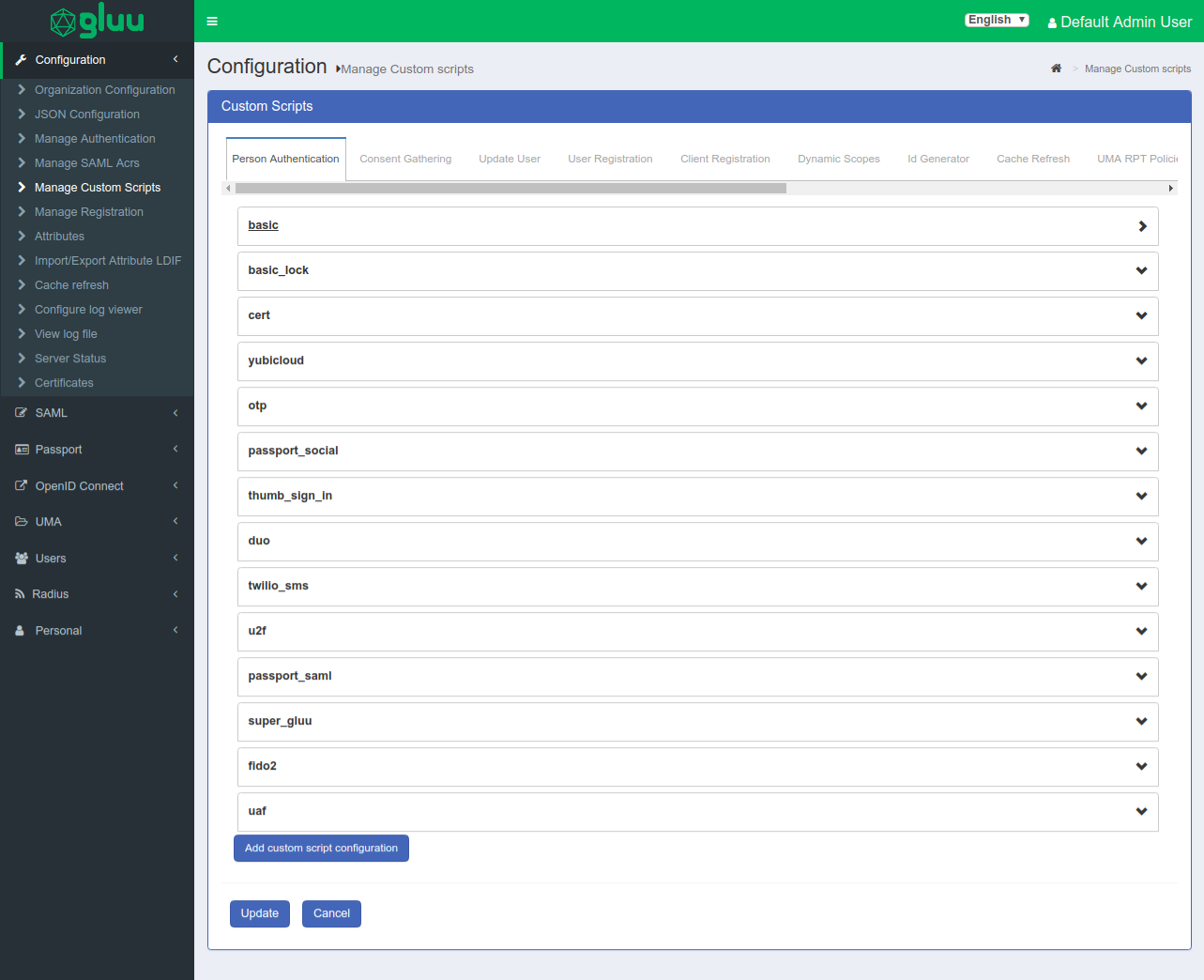The width and height of the screenshot is (1204, 980).
Task: Expand the basic_lock script panel
Action: point(697,271)
